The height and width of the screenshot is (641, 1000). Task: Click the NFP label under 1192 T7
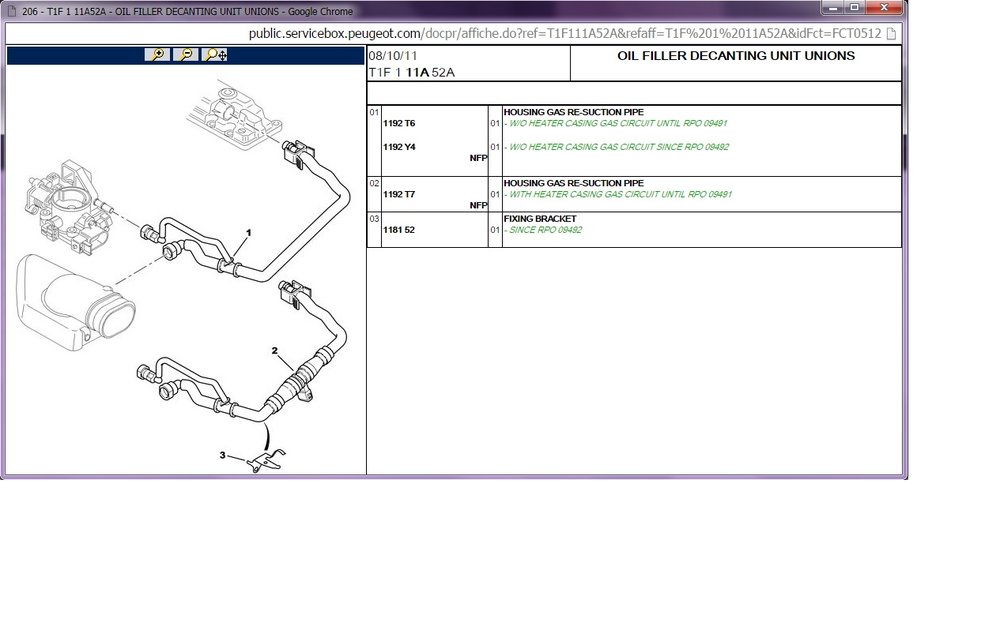click(x=478, y=205)
